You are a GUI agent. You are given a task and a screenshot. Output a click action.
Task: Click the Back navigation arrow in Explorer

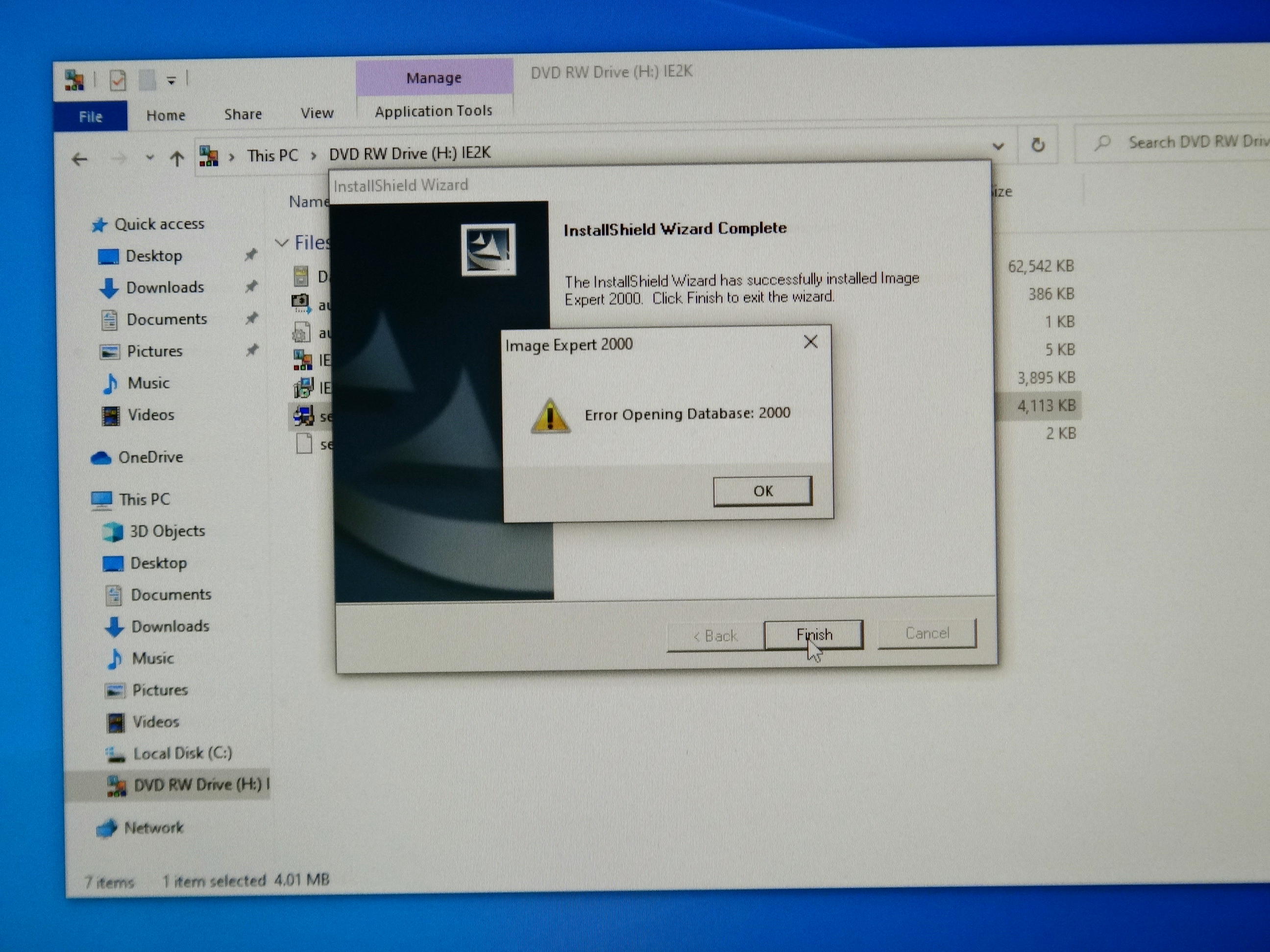[79, 159]
